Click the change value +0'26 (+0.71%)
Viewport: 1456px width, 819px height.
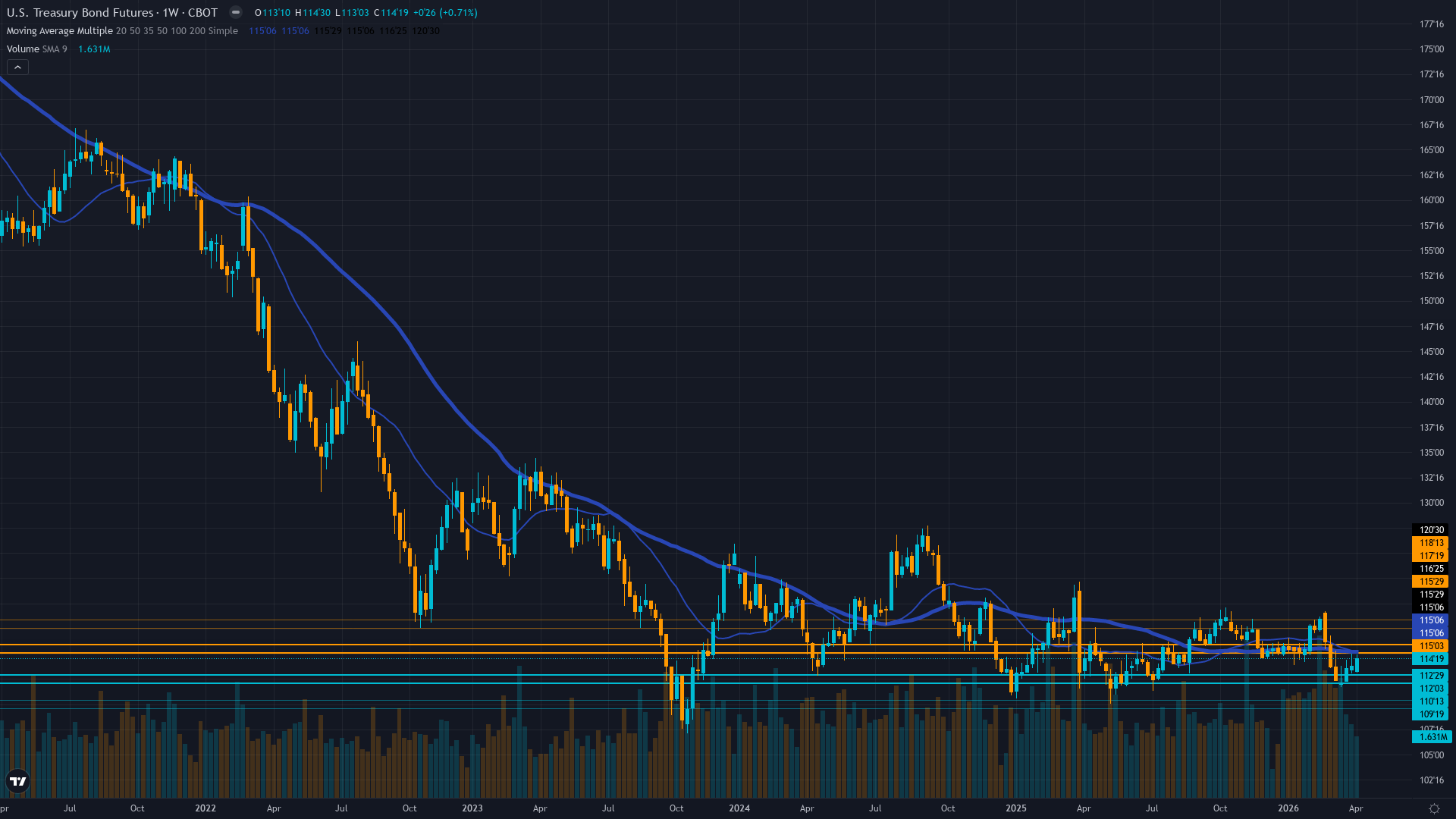coord(445,13)
